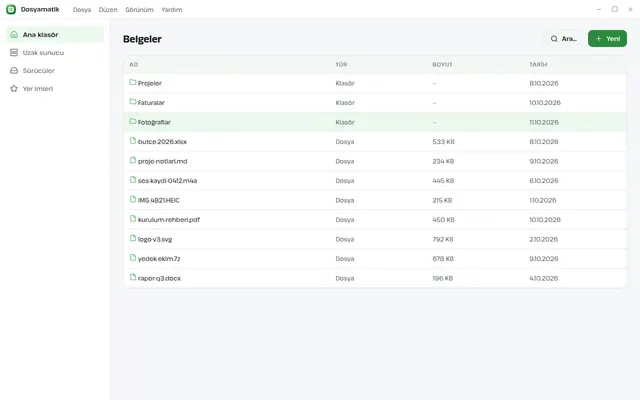The height and width of the screenshot is (400, 640).
Task: Select the file name ses-kaydi-0412.m4a
Action: pos(167,181)
